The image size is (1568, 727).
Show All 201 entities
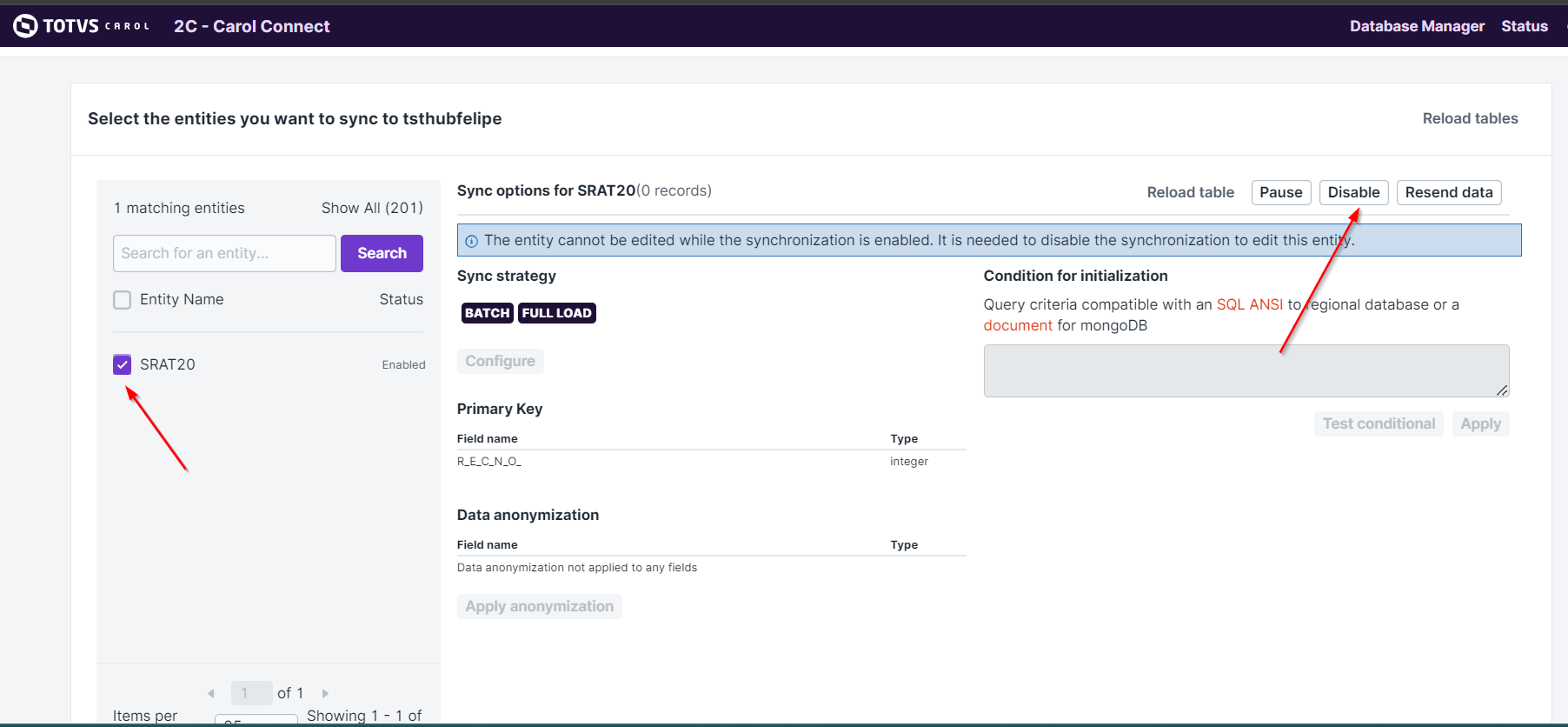coord(372,208)
